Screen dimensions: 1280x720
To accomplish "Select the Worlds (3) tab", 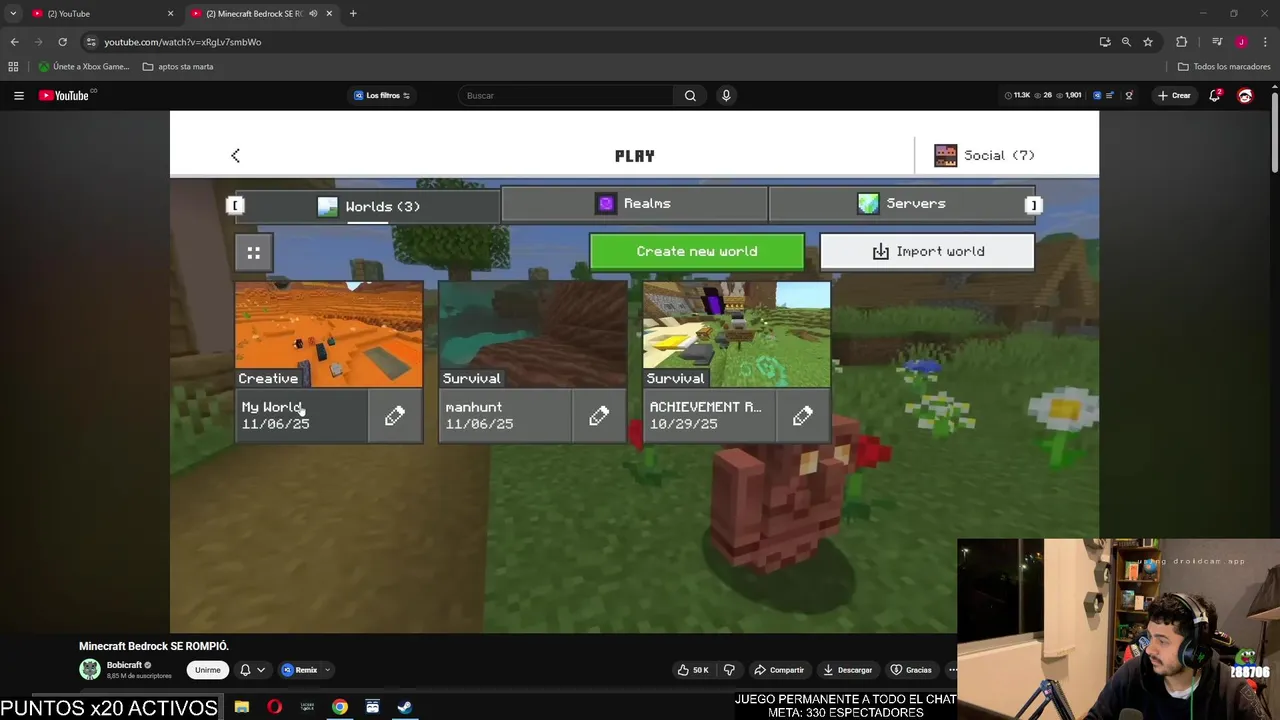I will [x=368, y=206].
